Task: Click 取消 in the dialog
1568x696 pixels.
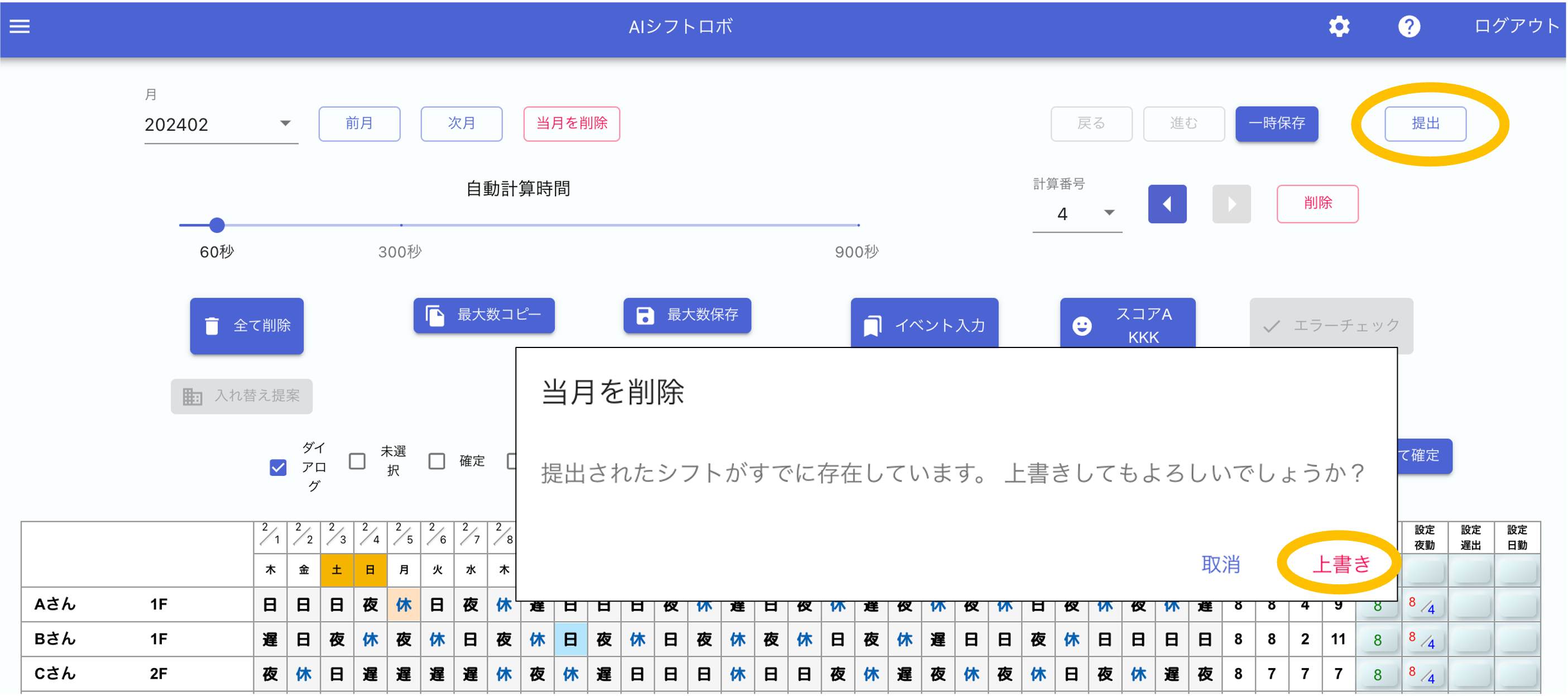Action: point(1220,565)
